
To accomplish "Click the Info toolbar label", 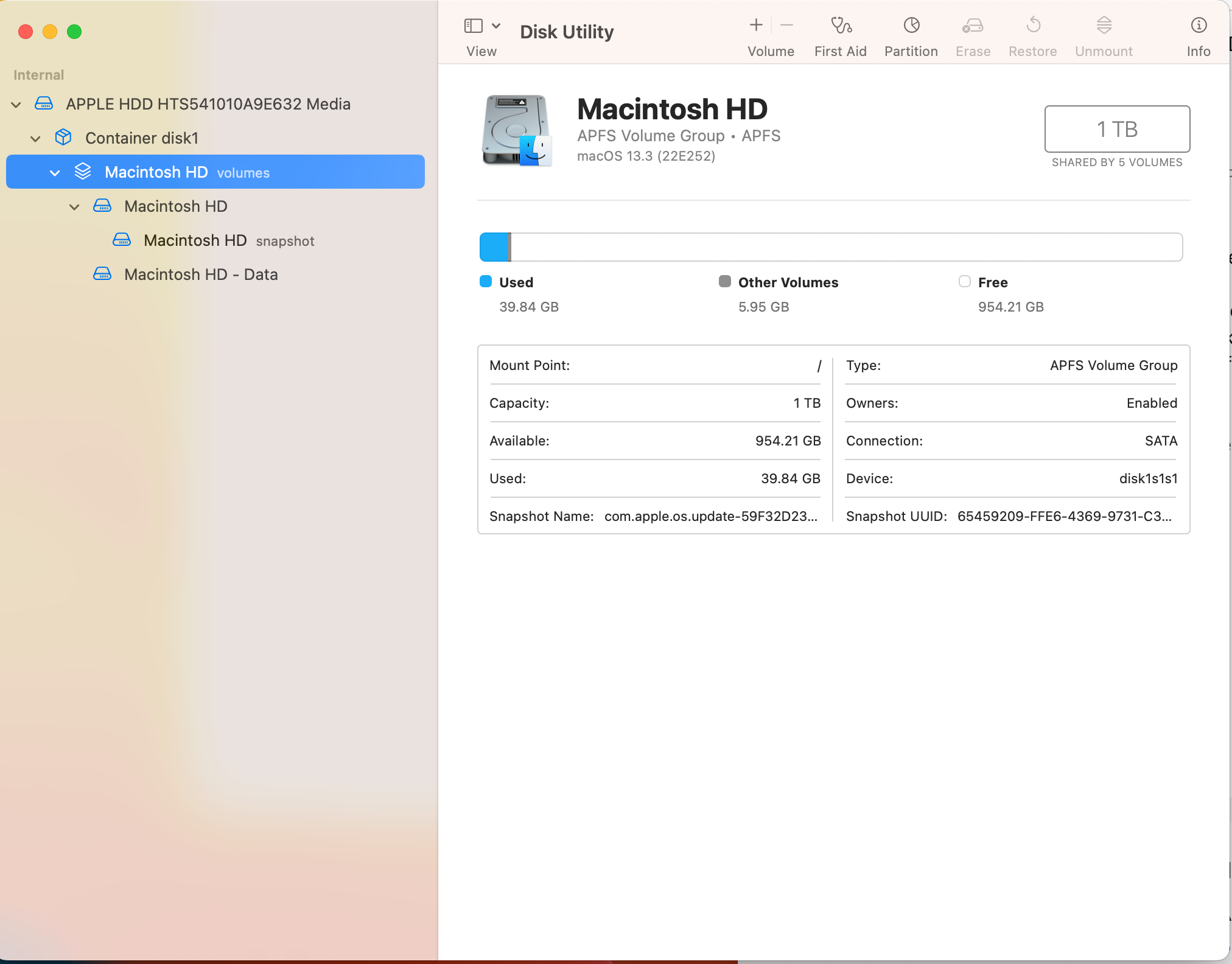I will point(1199,51).
